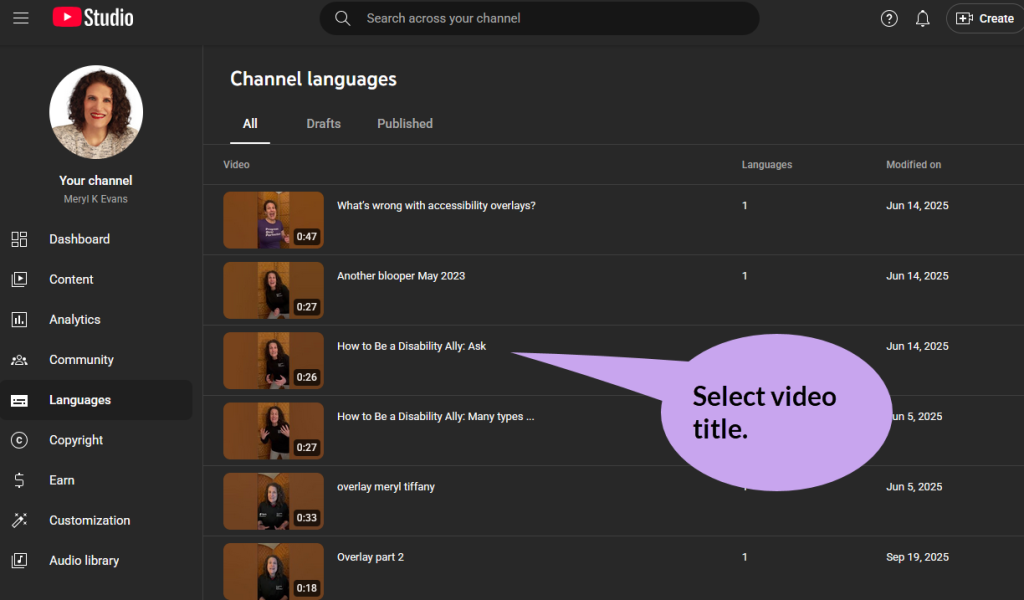Open the Dashboard panel from the sidebar
The width and height of the screenshot is (1024, 600).
pos(79,239)
